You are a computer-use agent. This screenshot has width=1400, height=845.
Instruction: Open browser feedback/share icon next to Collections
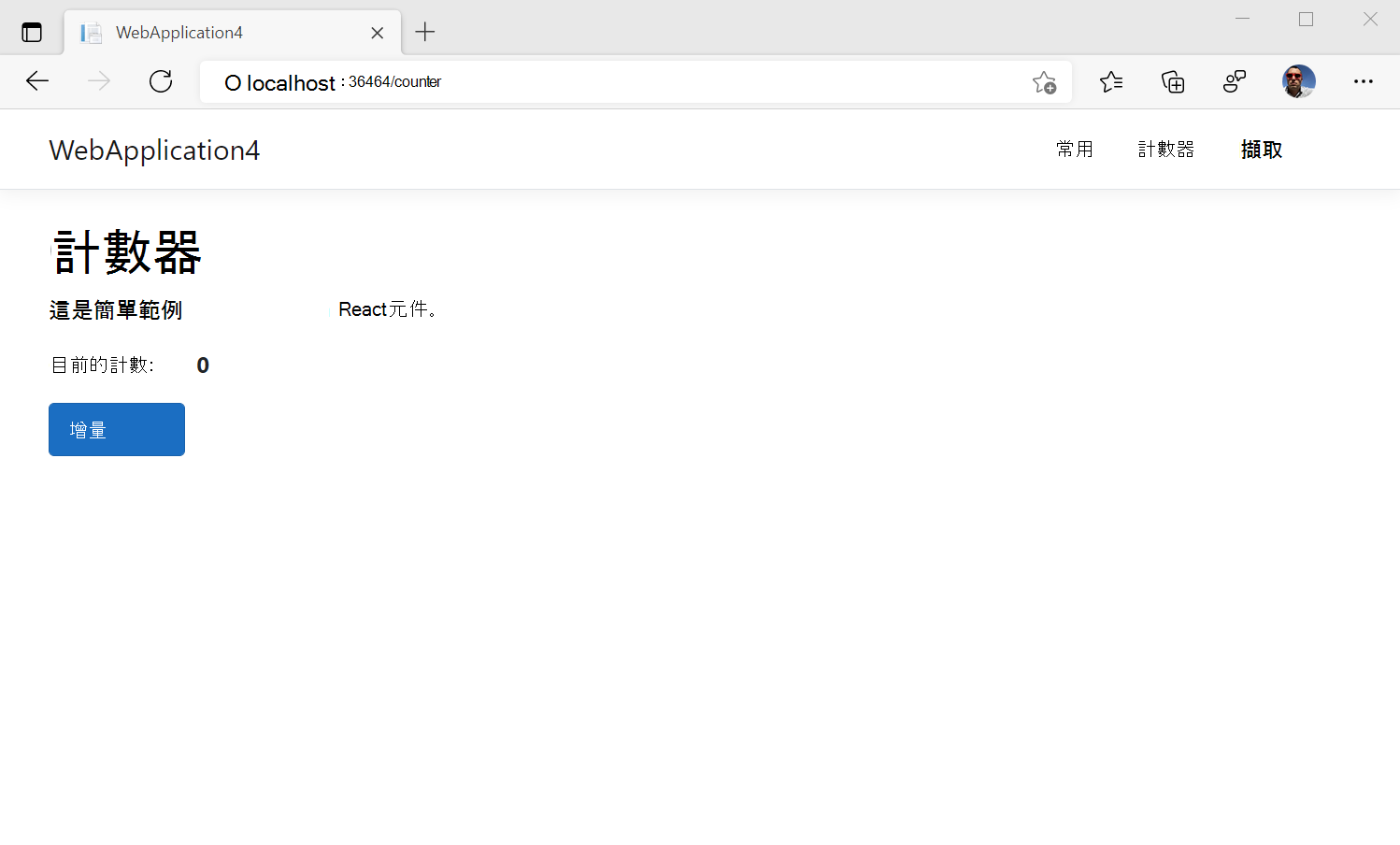tap(1234, 82)
